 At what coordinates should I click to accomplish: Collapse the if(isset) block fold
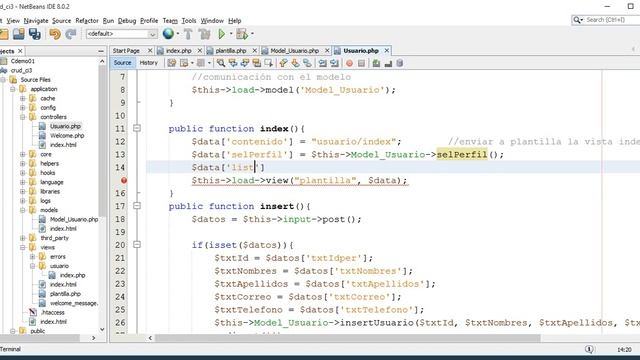click(x=137, y=244)
